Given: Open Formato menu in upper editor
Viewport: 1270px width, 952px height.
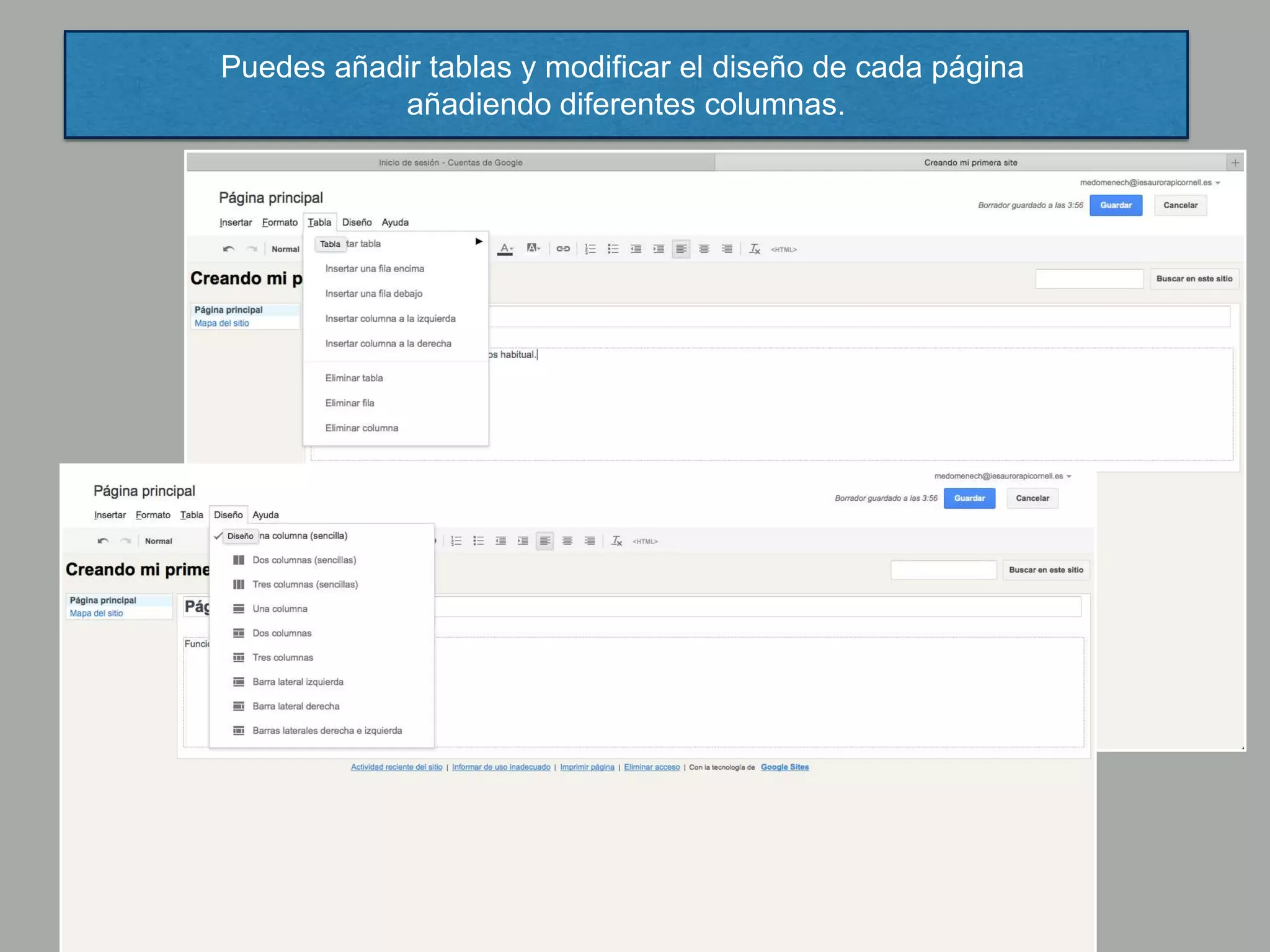Looking at the screenshot, I should pyautogui.click(x=280, y=223).
